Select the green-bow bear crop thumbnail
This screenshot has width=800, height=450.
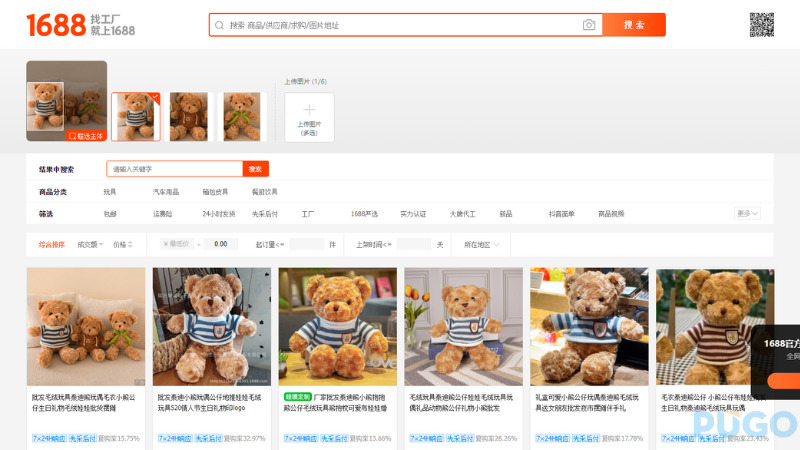coord(242,116)
